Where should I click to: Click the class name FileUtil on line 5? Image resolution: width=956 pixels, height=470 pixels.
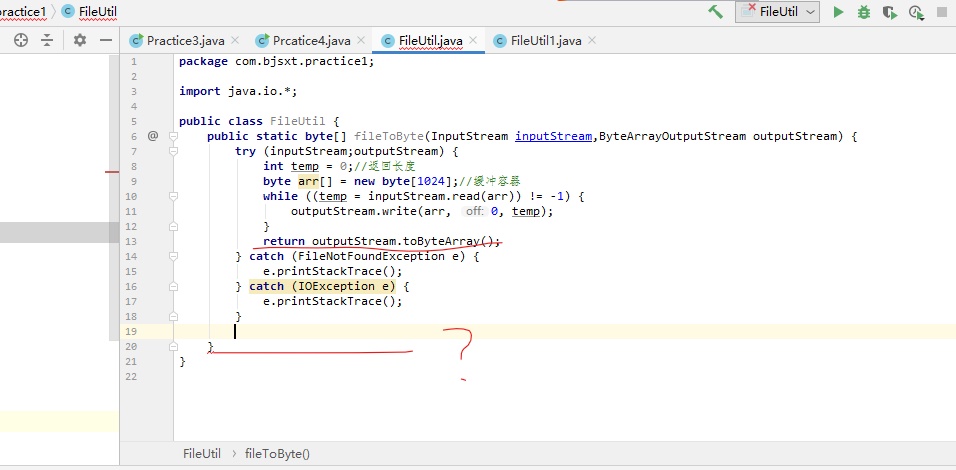298,121
